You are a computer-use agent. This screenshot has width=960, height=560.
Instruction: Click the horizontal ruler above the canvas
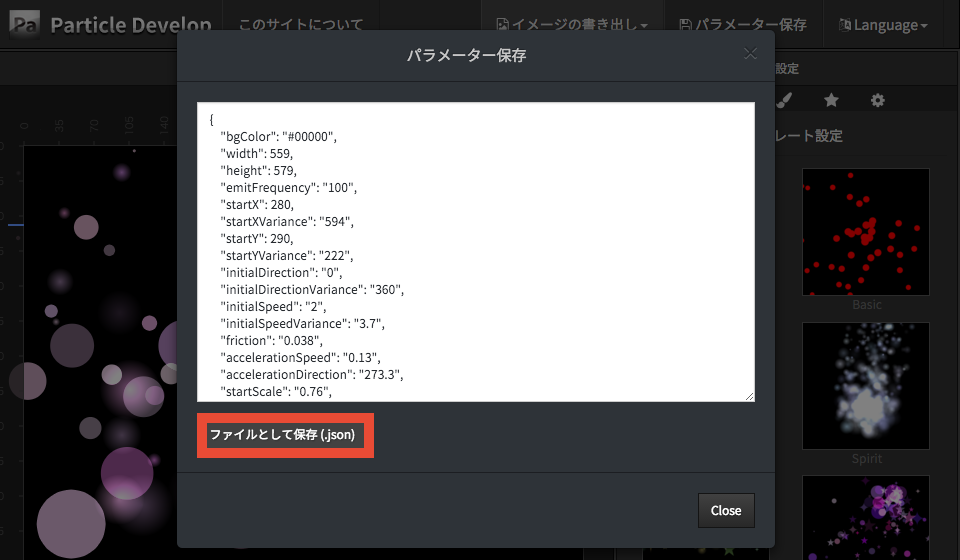coord(100,126)
